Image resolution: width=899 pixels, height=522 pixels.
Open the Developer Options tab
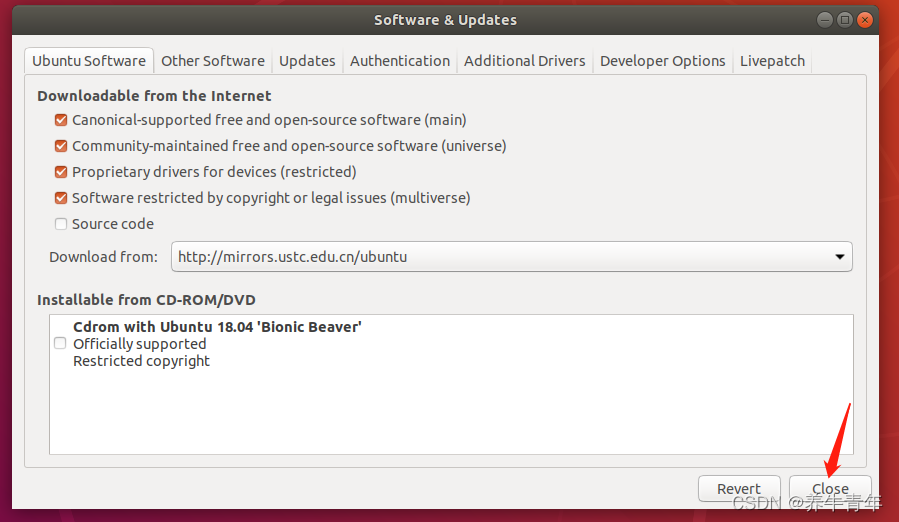[663, 61]
